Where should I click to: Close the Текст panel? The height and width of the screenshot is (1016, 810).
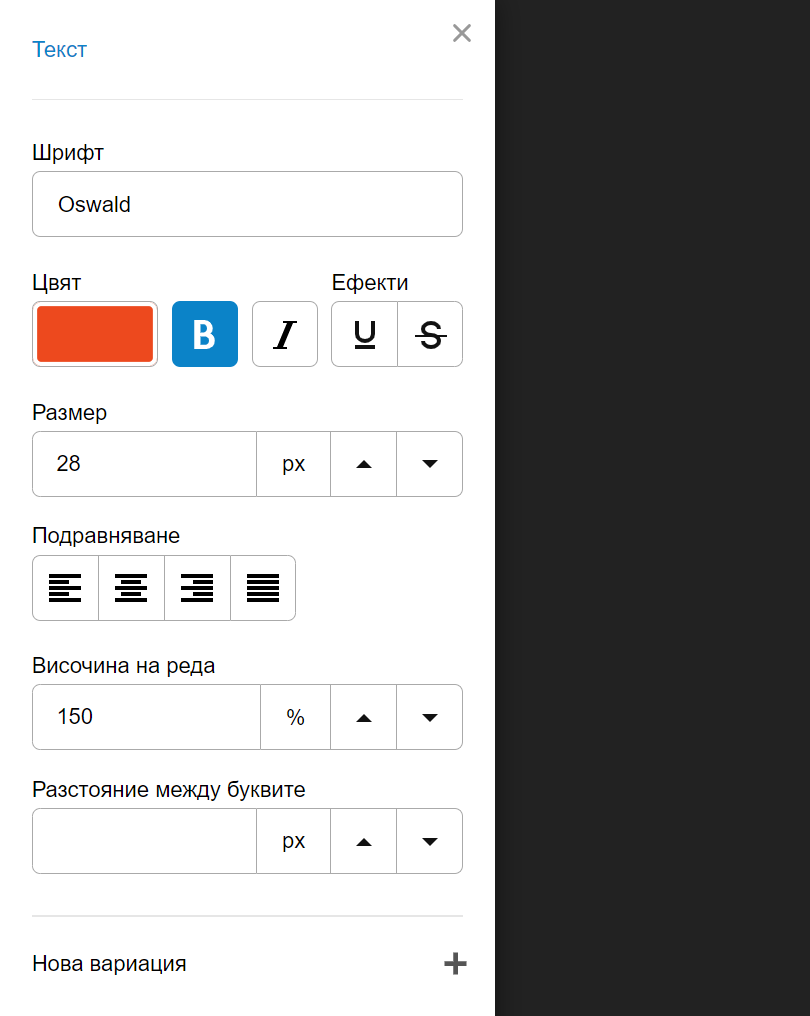461,33
